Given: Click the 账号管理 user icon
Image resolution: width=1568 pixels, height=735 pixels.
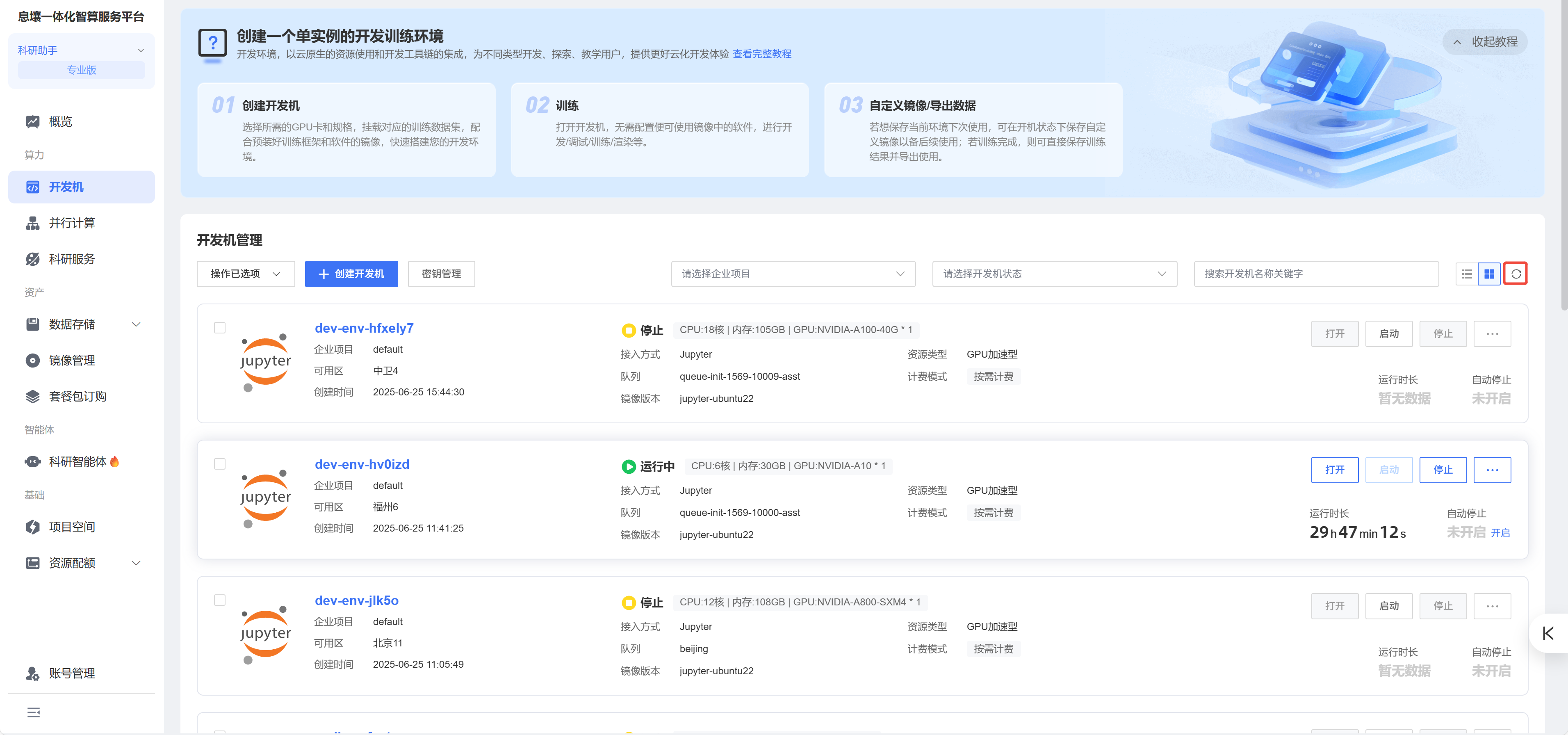Looking at the screenshot, I should point(33,673).
